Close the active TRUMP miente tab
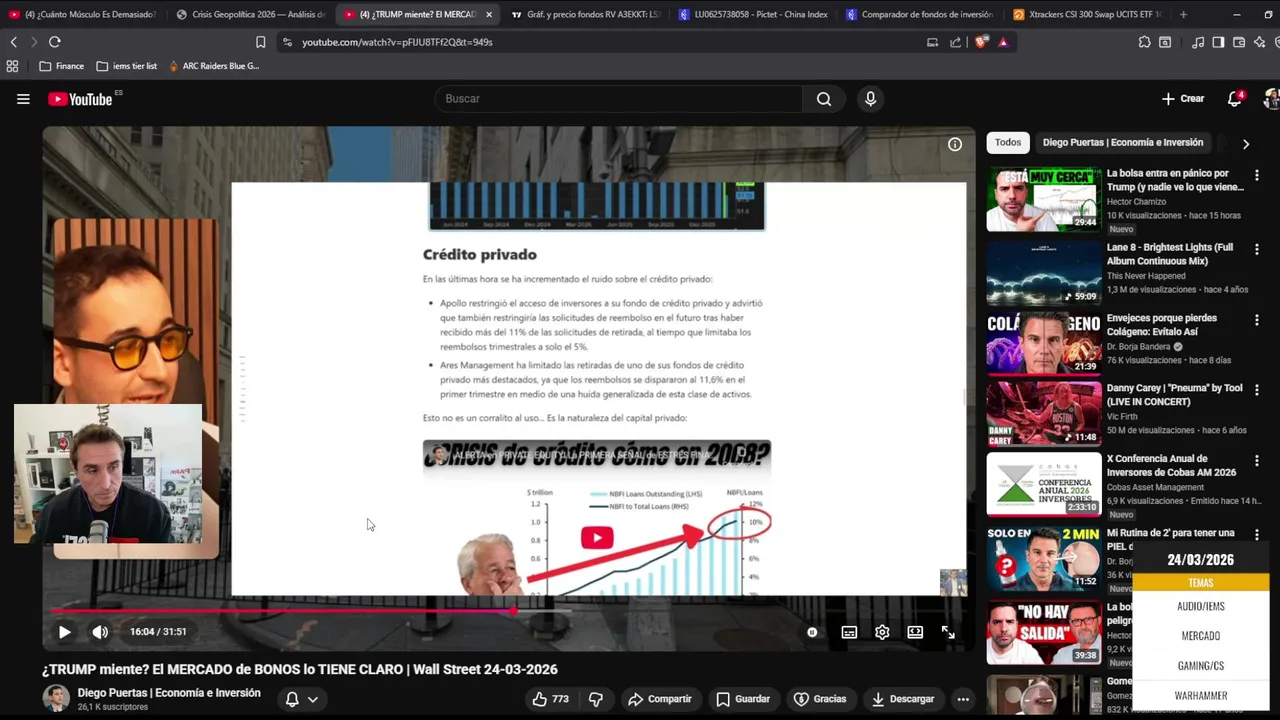 (x=489, y=14)
